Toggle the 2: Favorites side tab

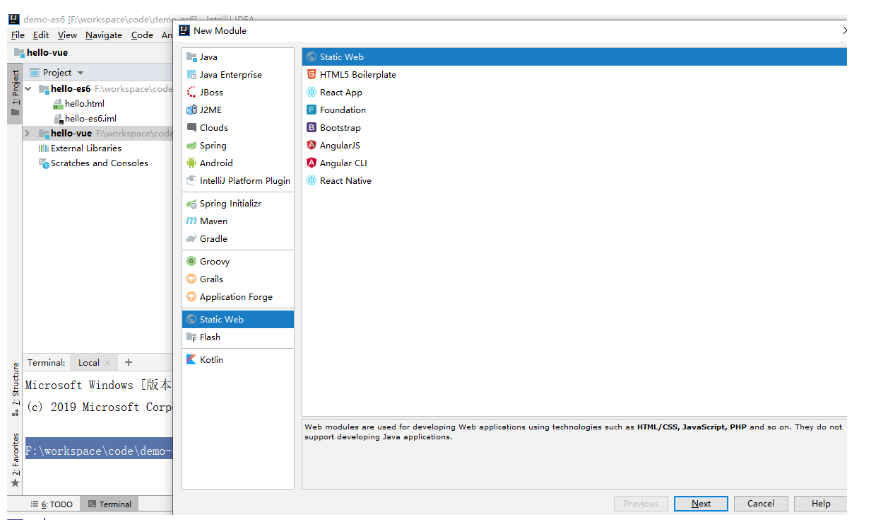(15, 460)
